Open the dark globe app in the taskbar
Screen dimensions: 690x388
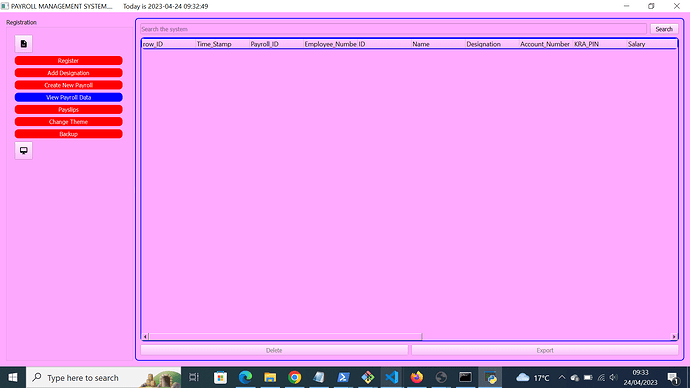[441, 377]
